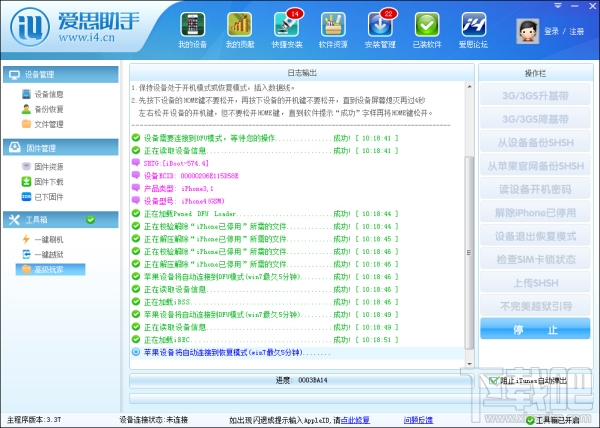The height and width of the screenshot is (428, 600).
Task: Collapse the 设备管理 section header
Action: (x=61, y=75)
